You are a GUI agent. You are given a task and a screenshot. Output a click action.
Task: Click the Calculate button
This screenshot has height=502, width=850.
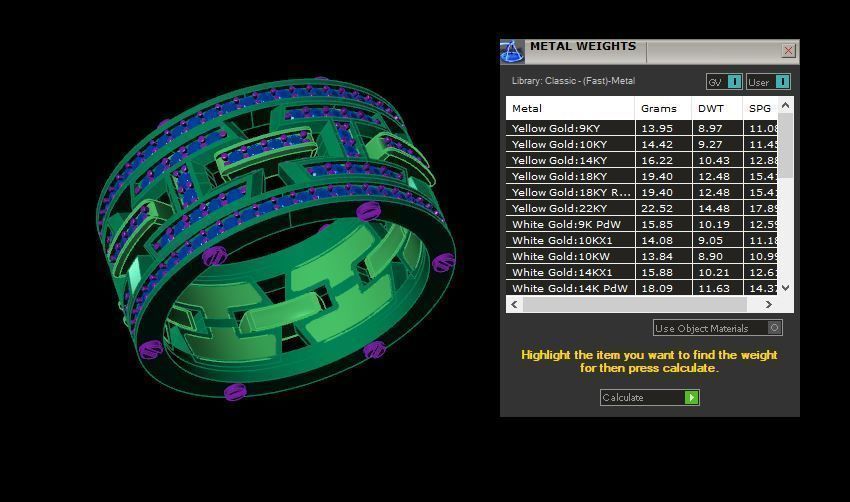pyautogui.click(x=649, y=397)
